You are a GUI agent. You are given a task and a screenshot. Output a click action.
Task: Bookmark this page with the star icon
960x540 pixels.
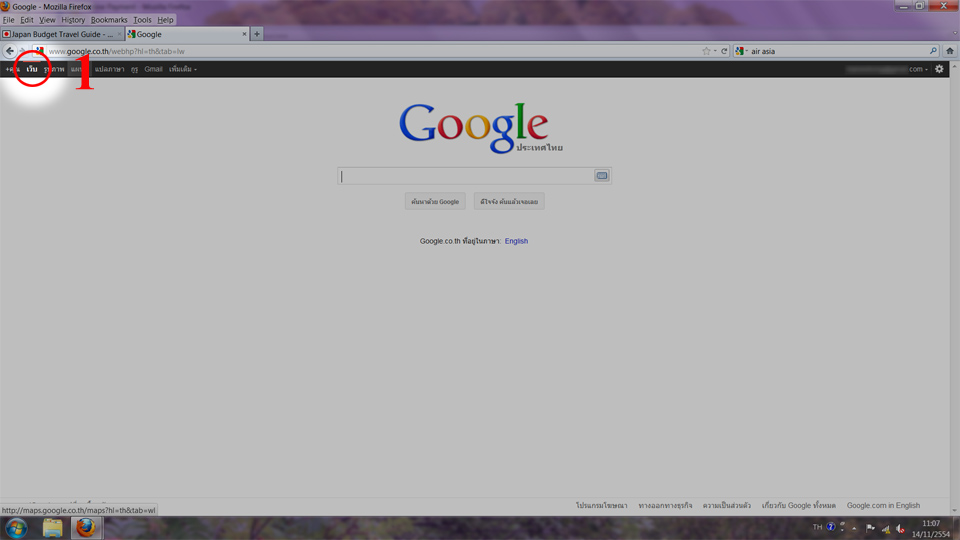click(706, 51)
